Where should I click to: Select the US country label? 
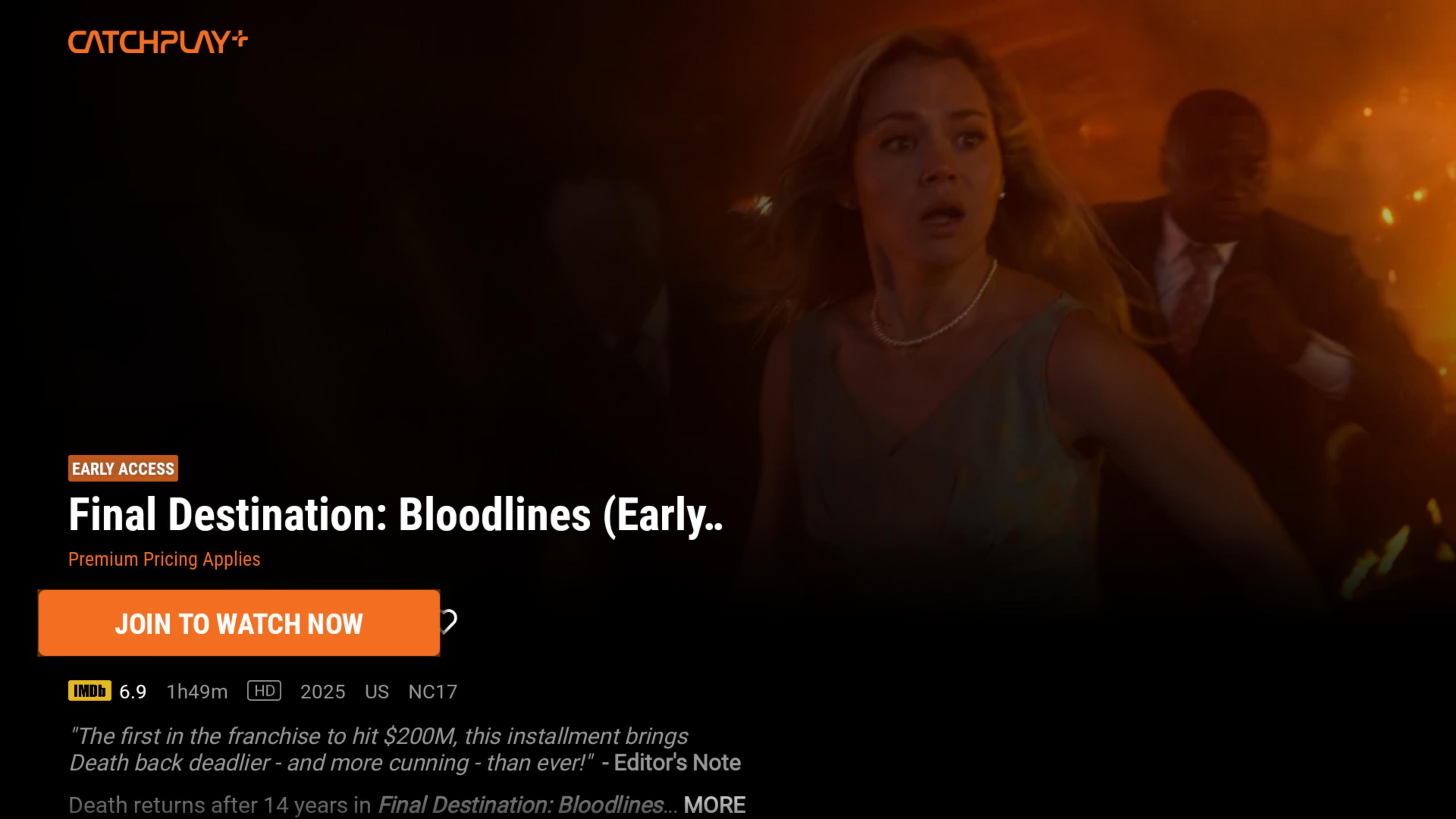(x=377, y=691)
